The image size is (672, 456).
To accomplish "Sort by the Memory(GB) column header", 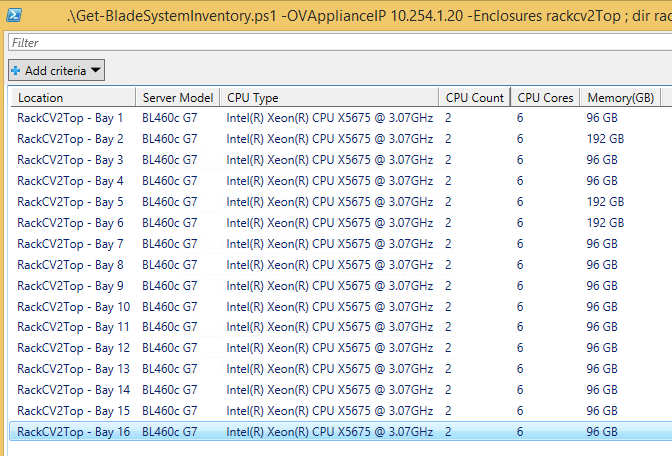I will (x=621, y=98).
